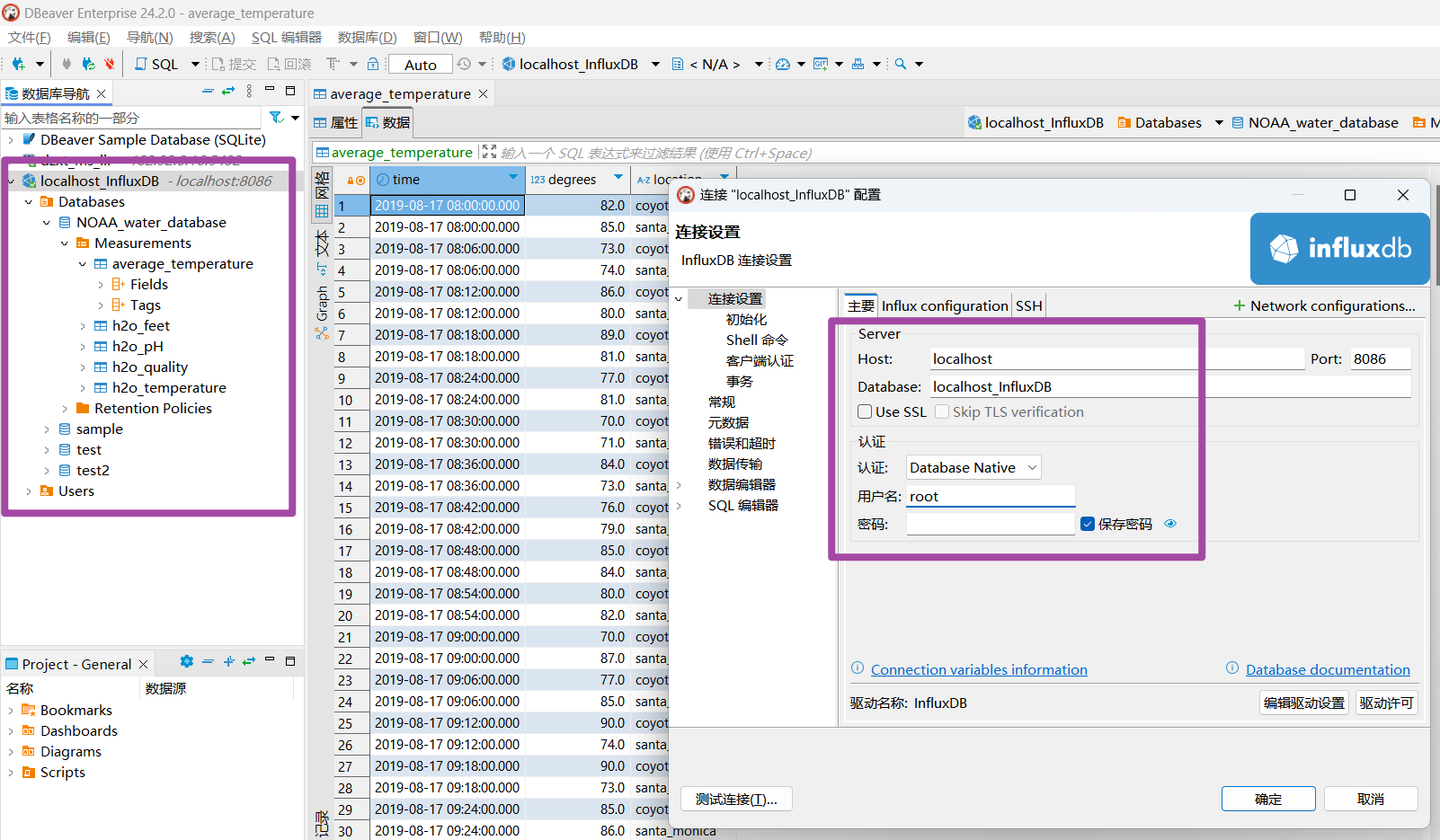Click Network configurations... link
Screen dimensions: 1440x840
coord(1324,305)
